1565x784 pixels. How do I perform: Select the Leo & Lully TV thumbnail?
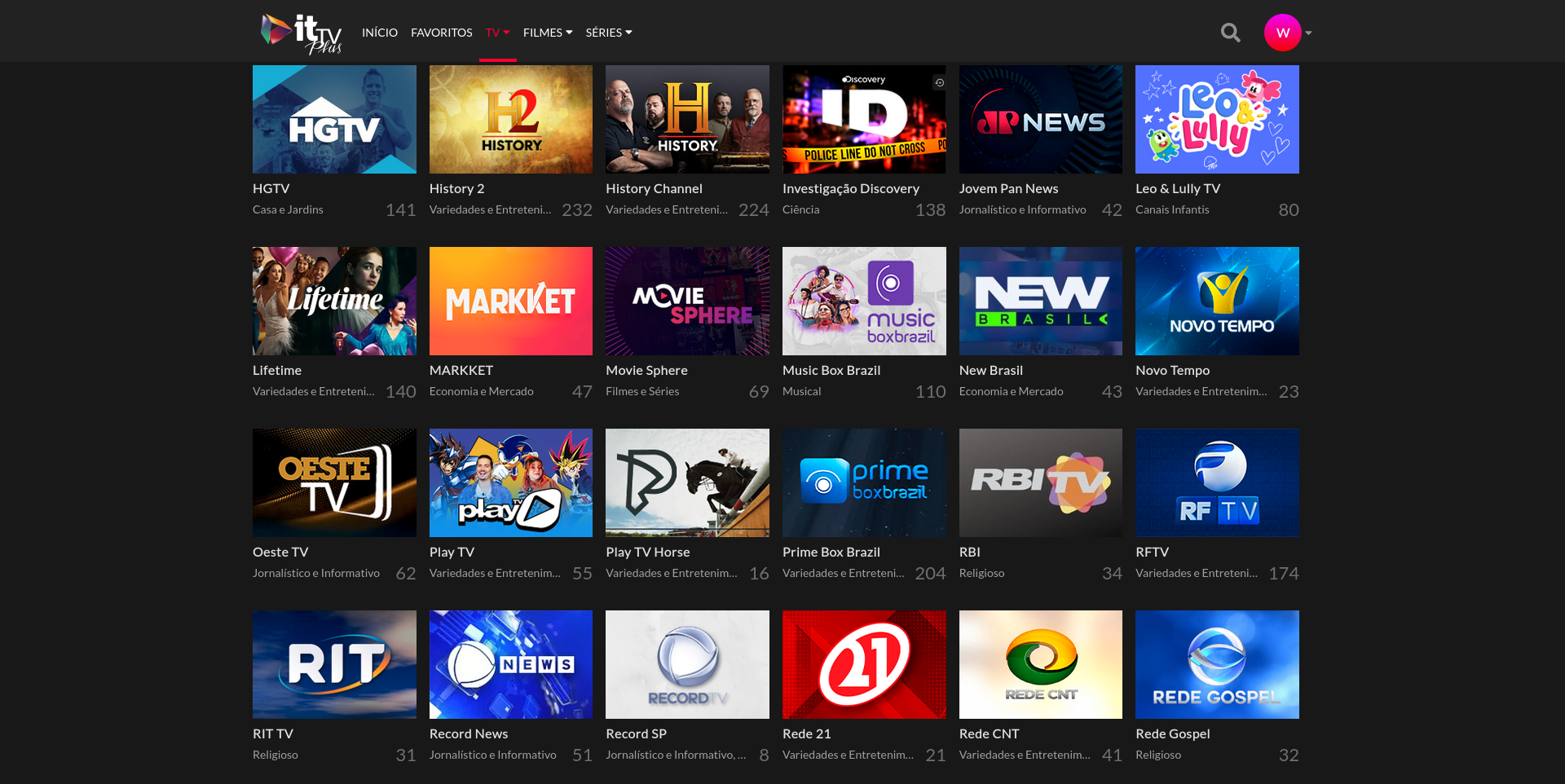pyautogui.click(x=1217, y=119)
